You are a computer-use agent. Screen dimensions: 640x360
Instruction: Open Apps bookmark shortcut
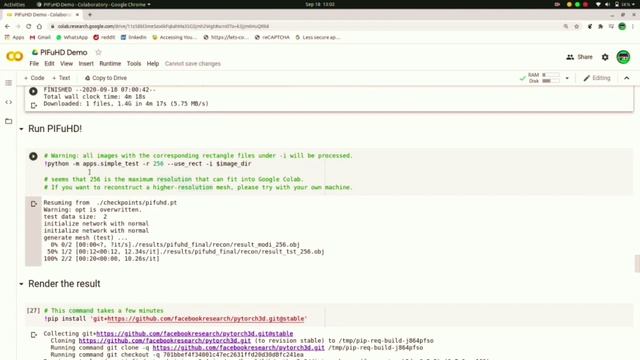point(15,37)
